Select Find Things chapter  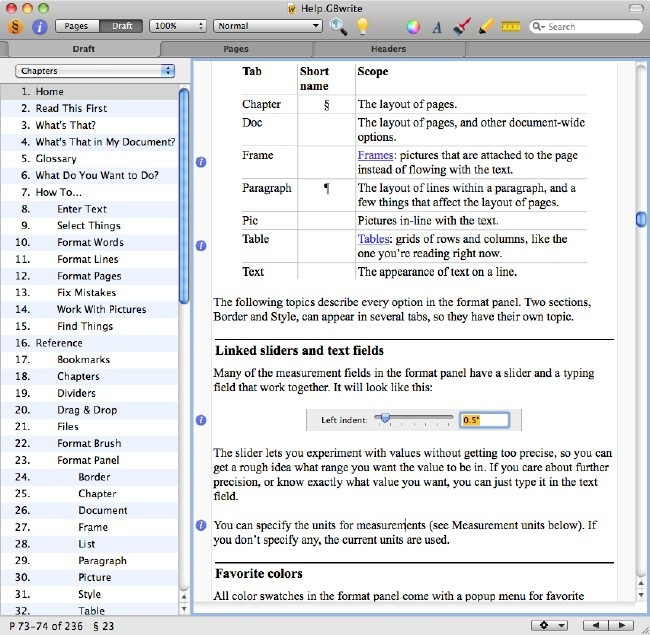(x=90, y=326)
